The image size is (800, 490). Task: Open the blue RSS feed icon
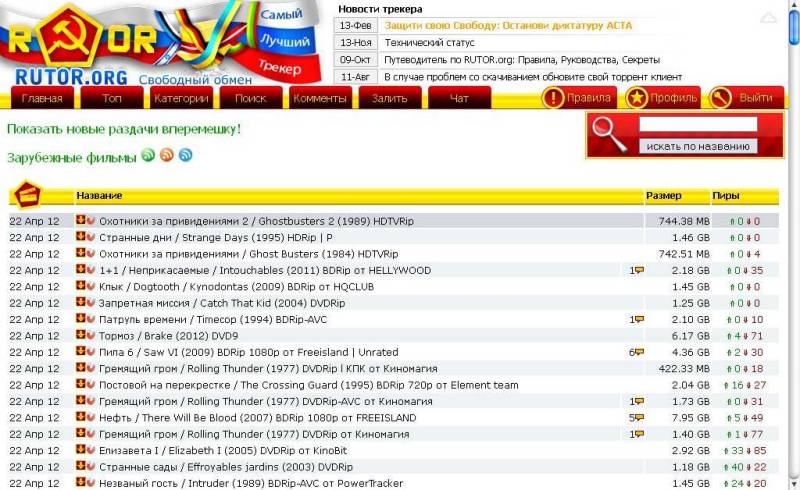186,155
